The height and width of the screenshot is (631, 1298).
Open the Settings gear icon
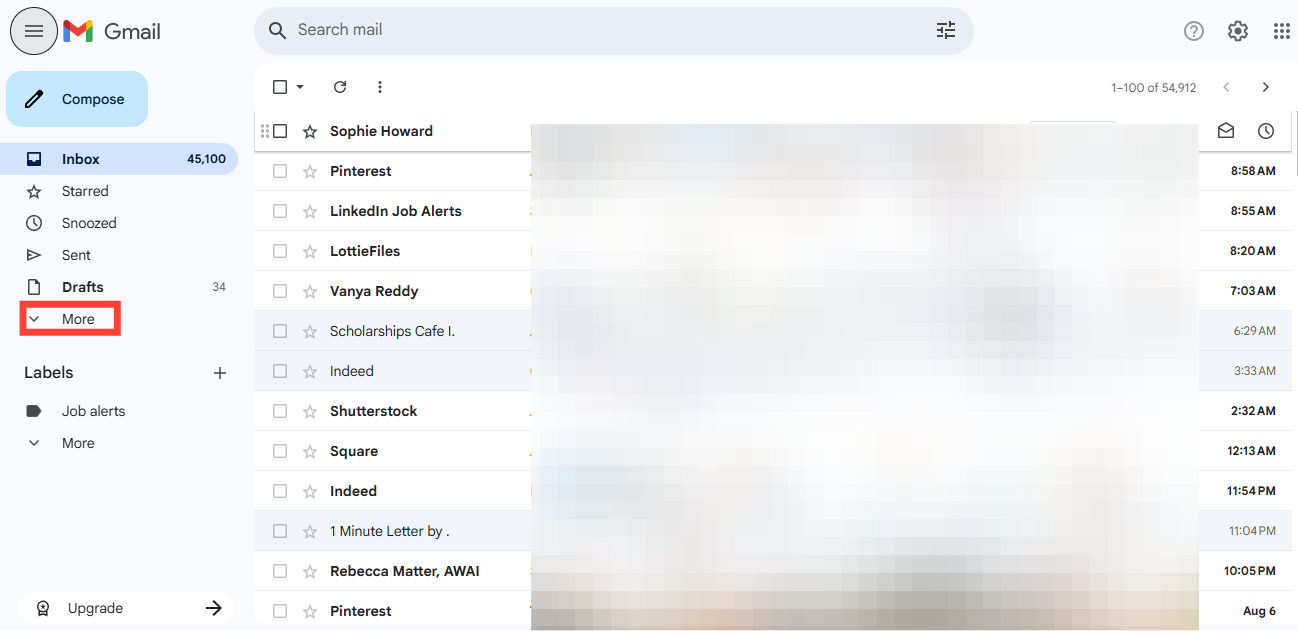[x=1237, y=31]
